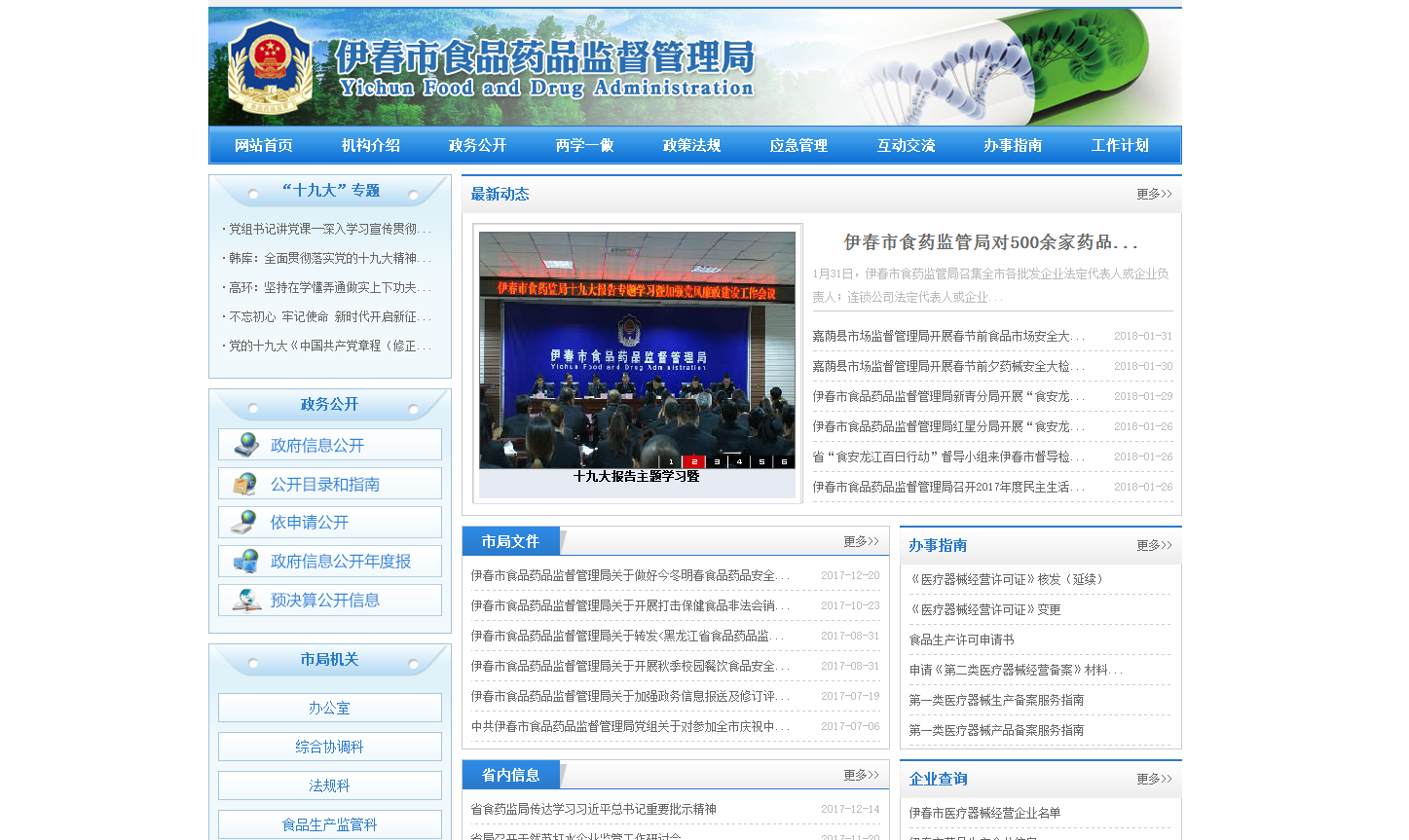Image resolution: width=1409 pixels, height=840 pixels.
Task: Click the computer icon beside 政府信息公开年度报
Action: point(246,562)
